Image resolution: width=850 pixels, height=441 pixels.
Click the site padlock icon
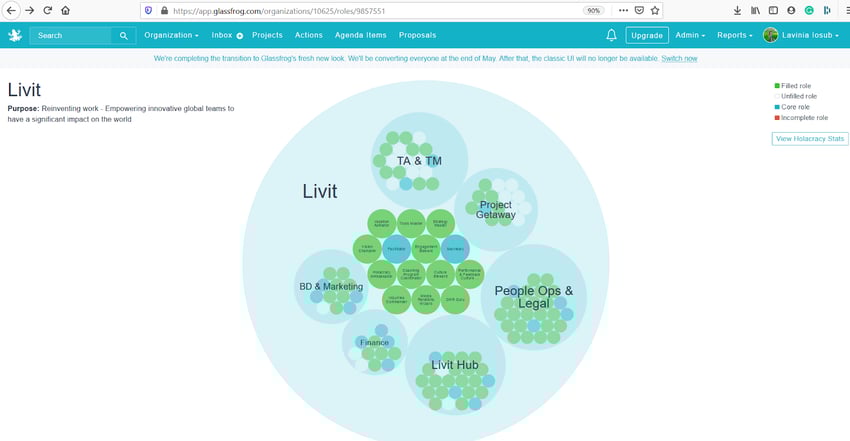click(164, 10)
